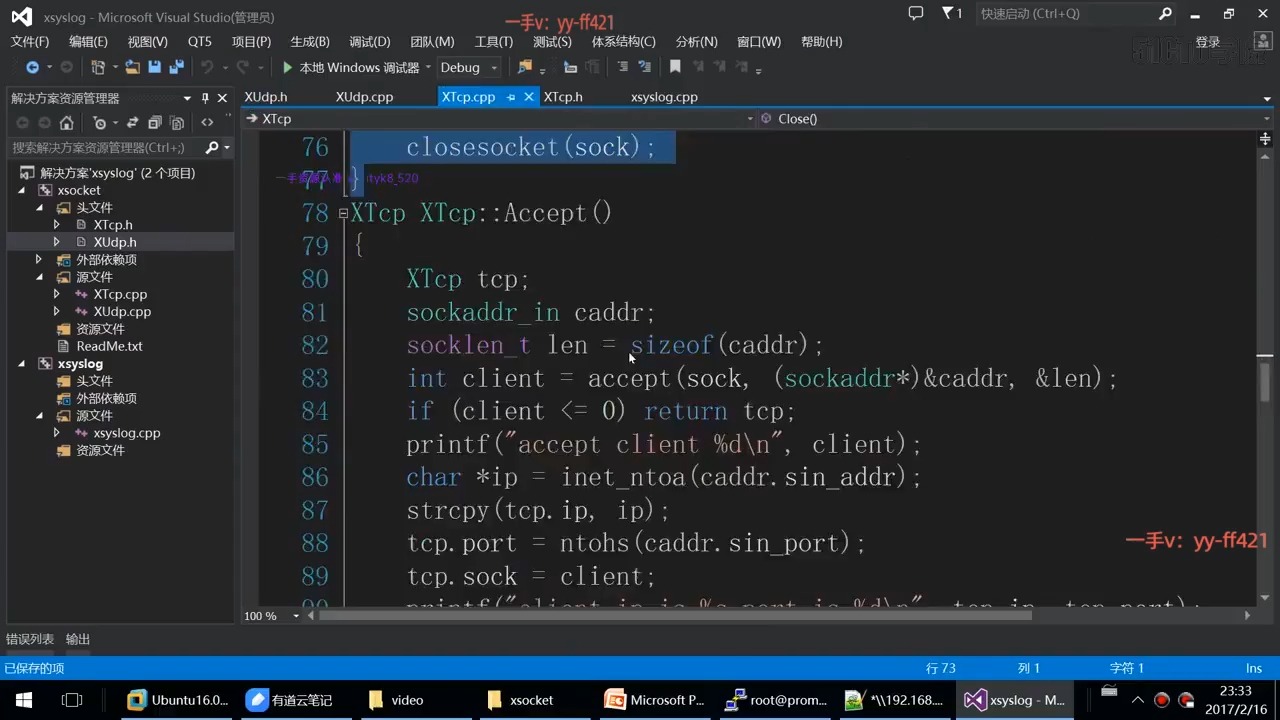Image resolution: width=1280 pixels, height=720 pixels.
Task: Open the Ubuntu16.0 taskbar item
Action: pos(178,700)
